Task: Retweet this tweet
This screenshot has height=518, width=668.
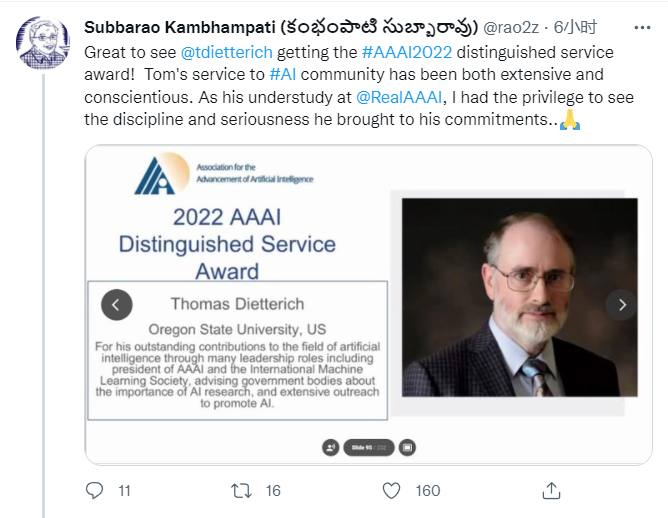Action: tap(241, 490)
